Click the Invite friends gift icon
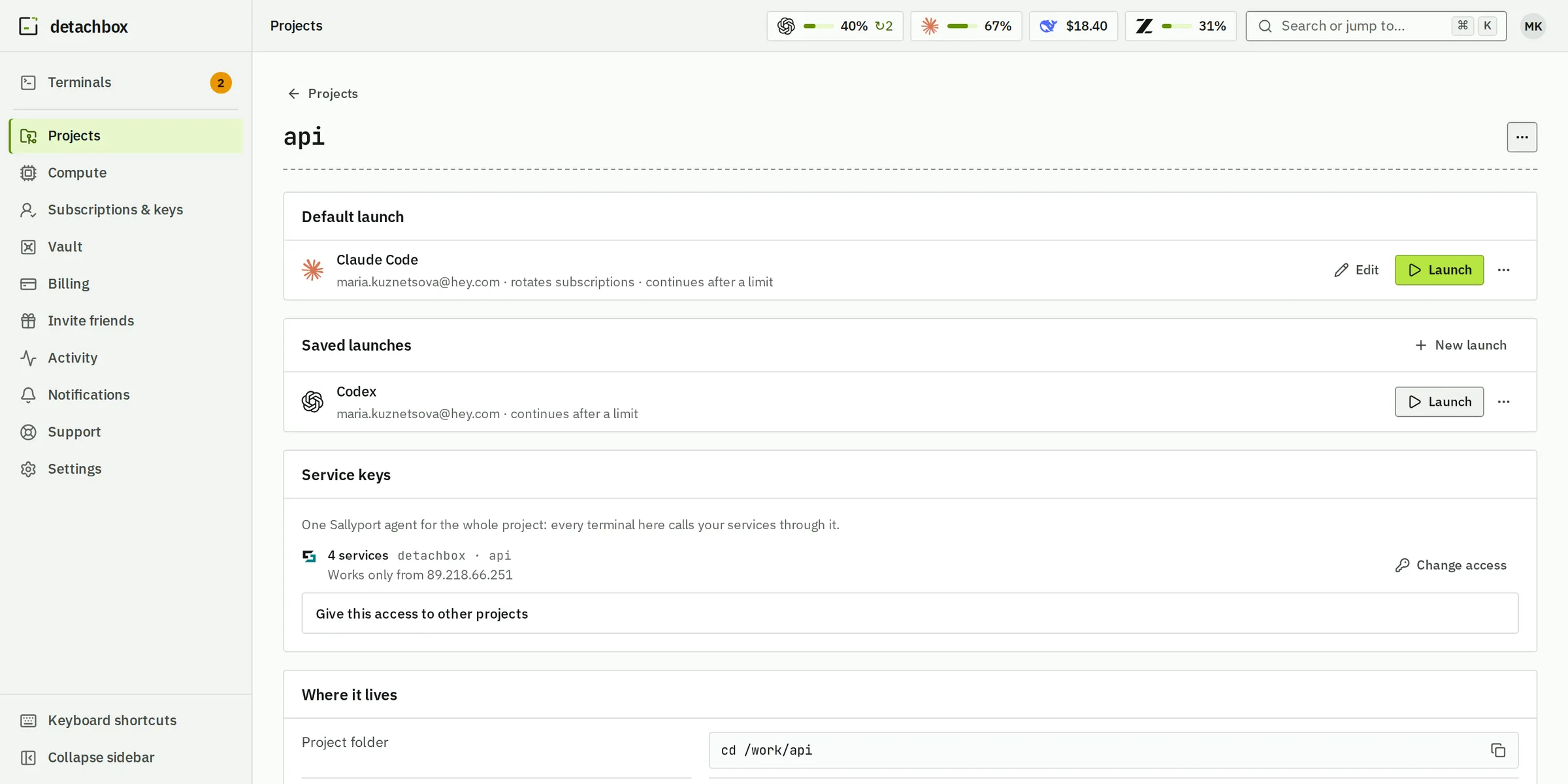This screenshot has width=1568, height=784. click(x=28, y=321)
